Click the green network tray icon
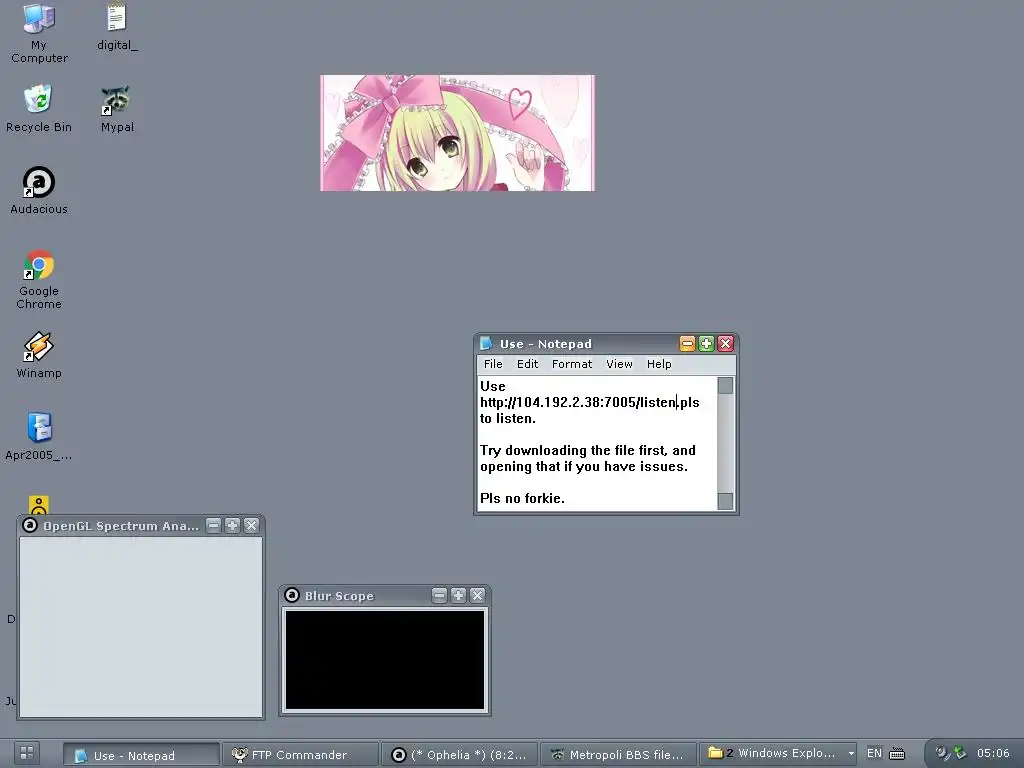The width and height of the screenshot is (1024, 768). (x=960, y=752)
